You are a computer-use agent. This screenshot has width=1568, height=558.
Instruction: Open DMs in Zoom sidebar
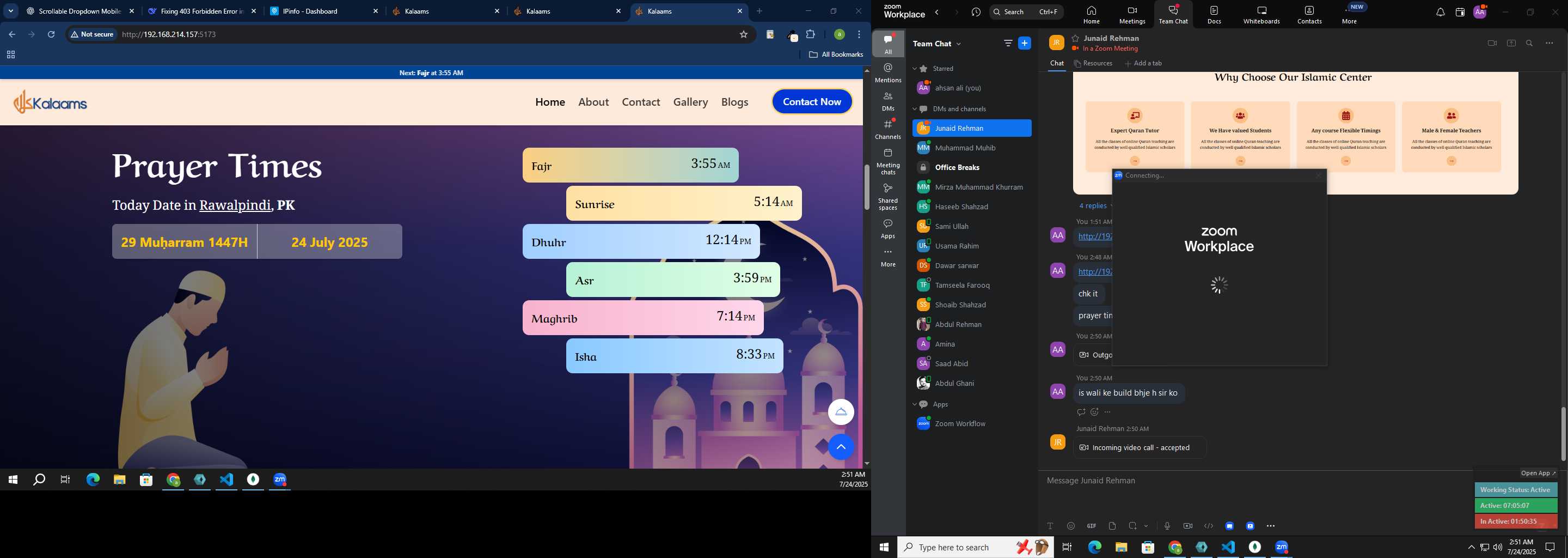[x=888, y=101]
